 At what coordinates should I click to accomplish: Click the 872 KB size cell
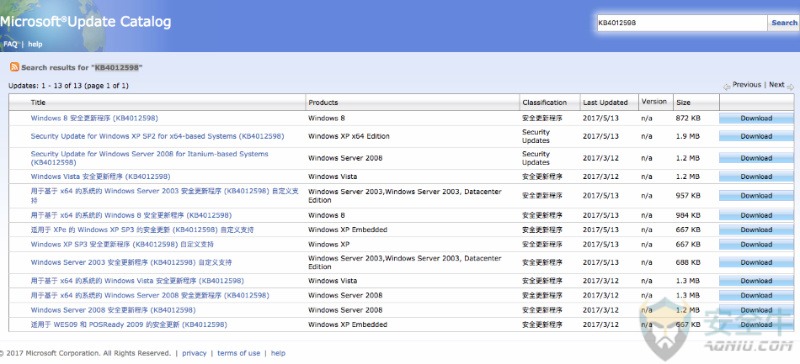[688, 118]
